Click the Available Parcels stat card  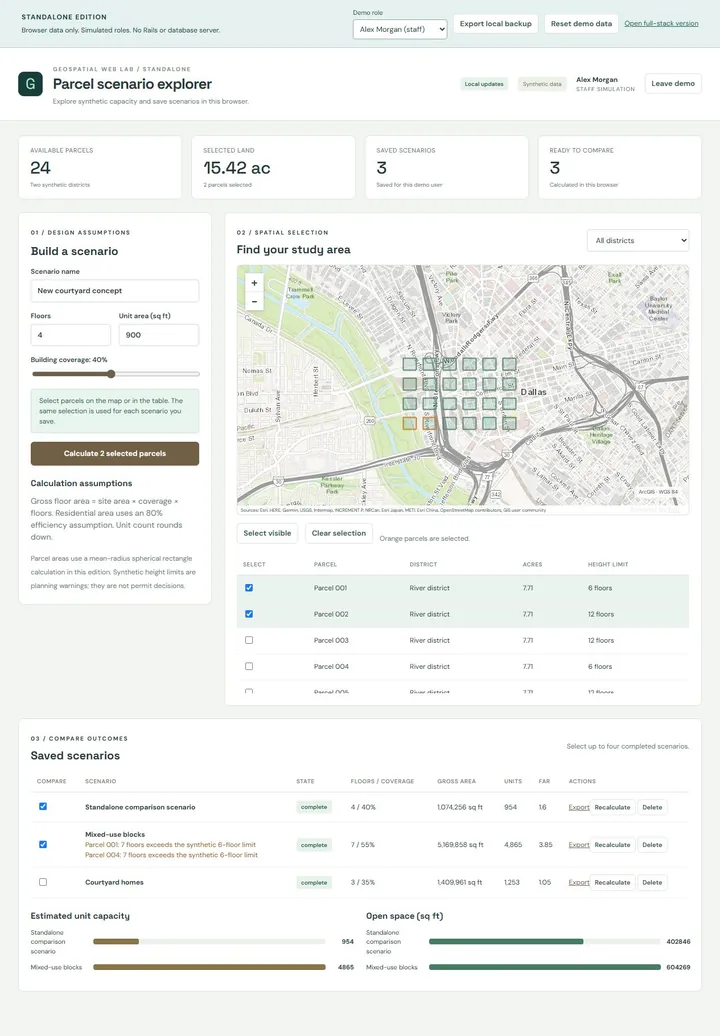point(100,167)
